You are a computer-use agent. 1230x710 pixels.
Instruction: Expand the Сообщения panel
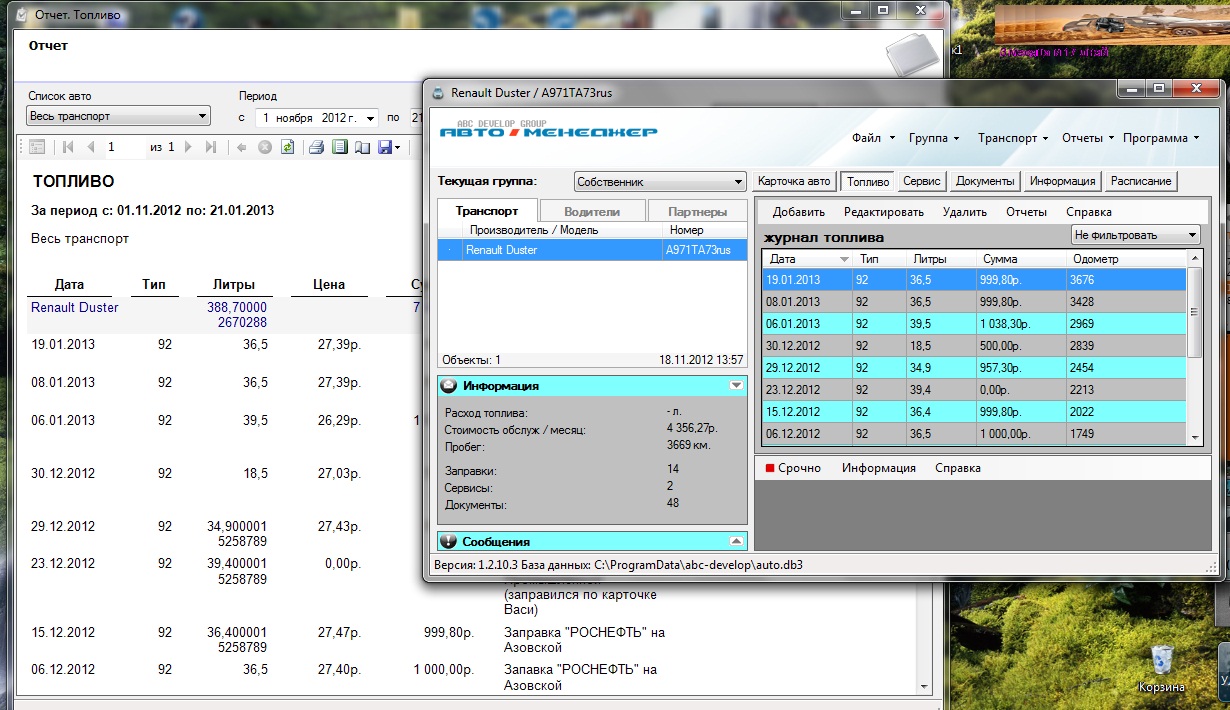(x=736, y=541)
